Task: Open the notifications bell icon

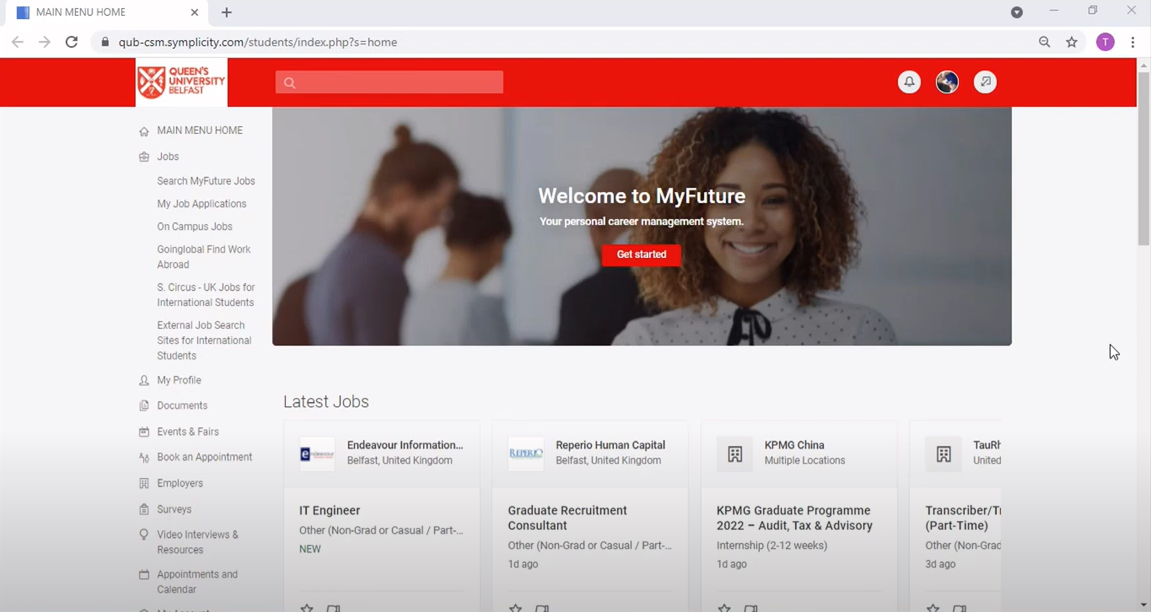Action: pyautogui.click(x=909, y=82)
